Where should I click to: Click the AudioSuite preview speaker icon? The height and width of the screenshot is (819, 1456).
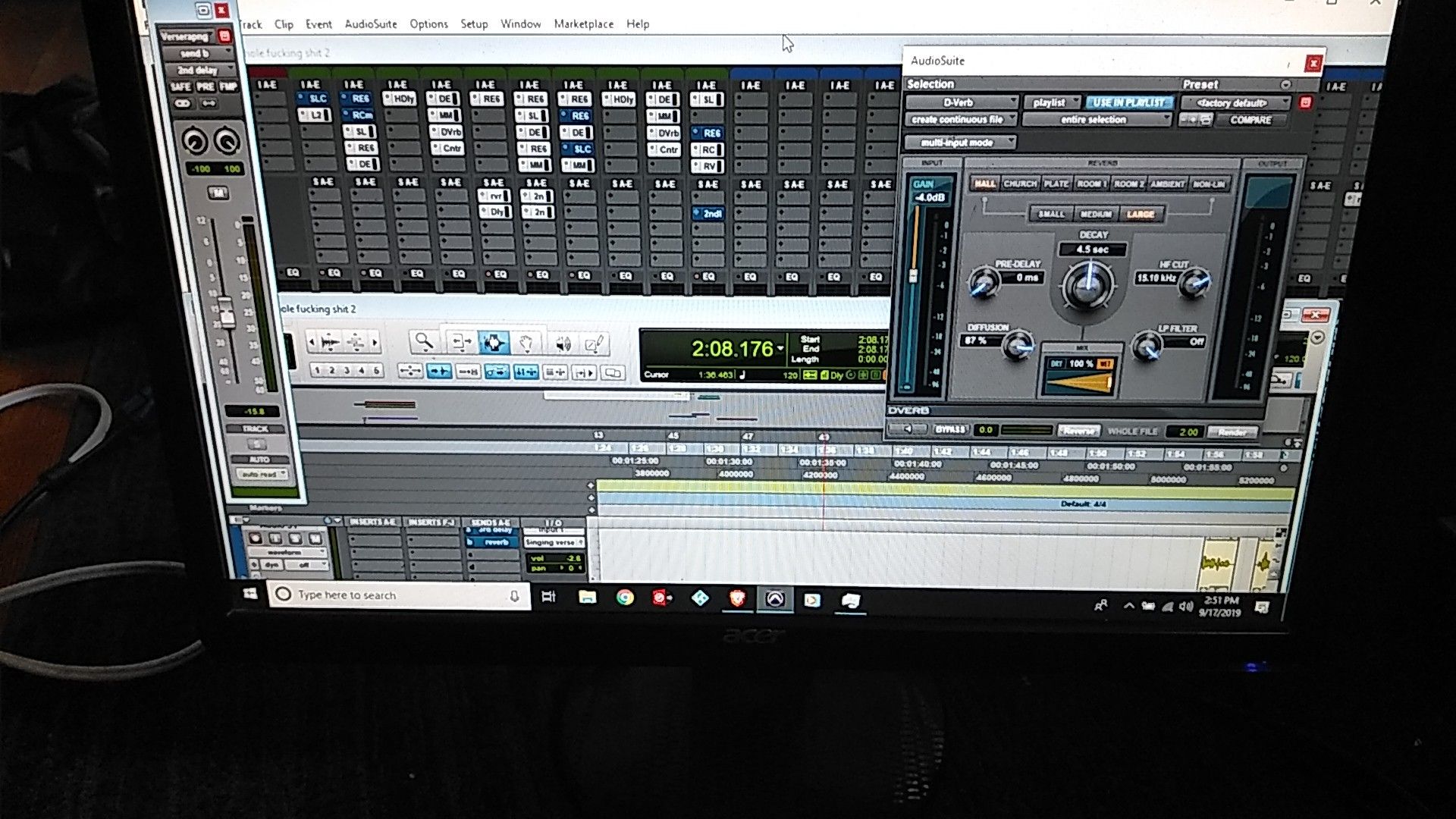pos(908,429)
